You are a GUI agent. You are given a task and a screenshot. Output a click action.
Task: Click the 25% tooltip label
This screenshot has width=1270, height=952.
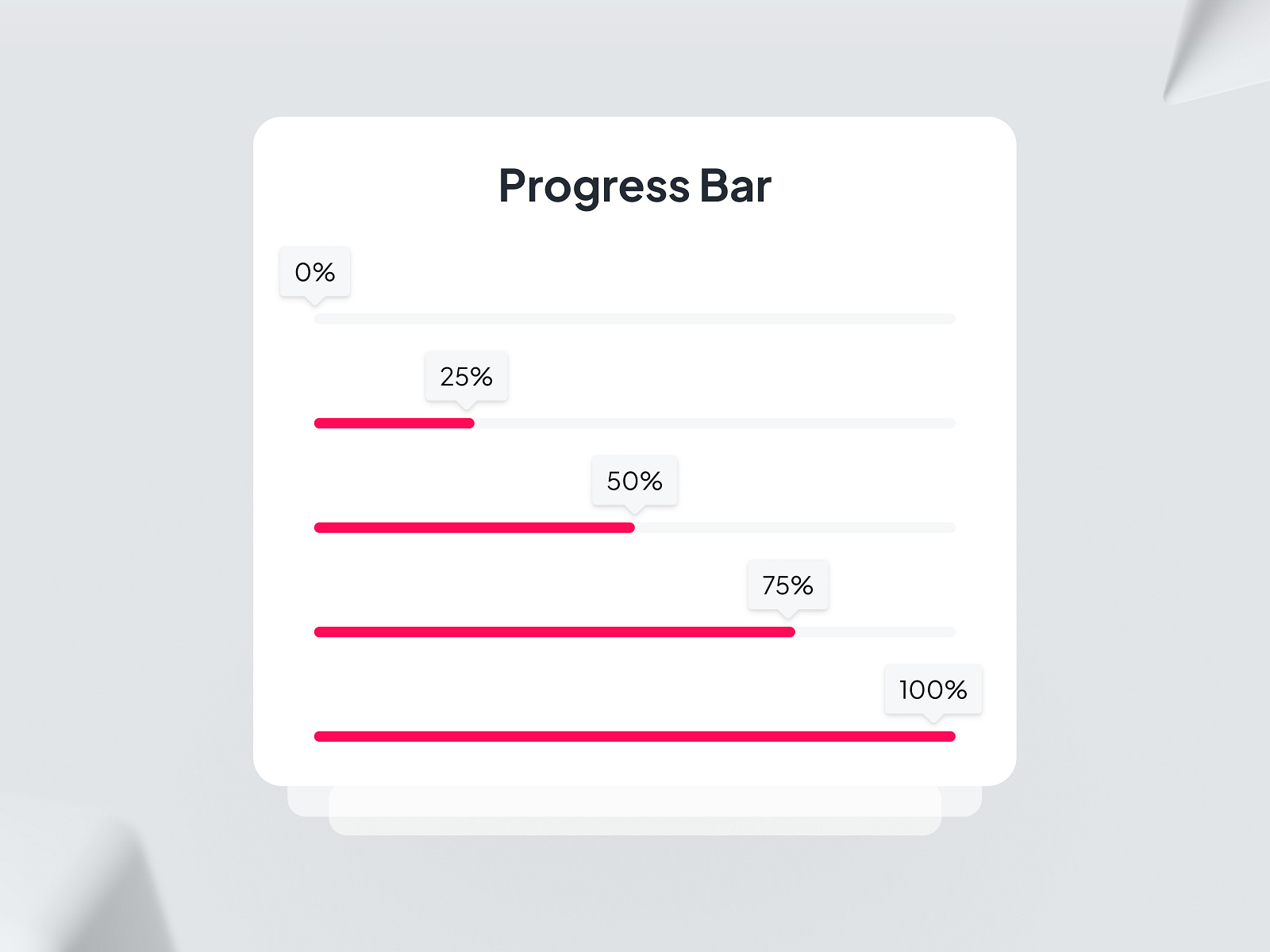pos(466,377)
